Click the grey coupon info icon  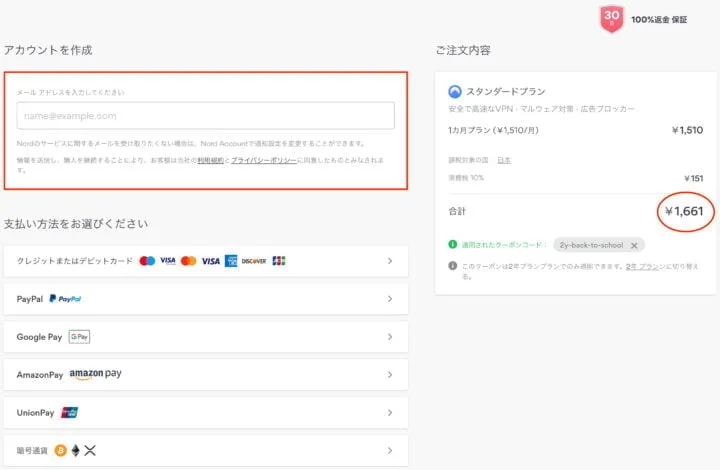454,266
